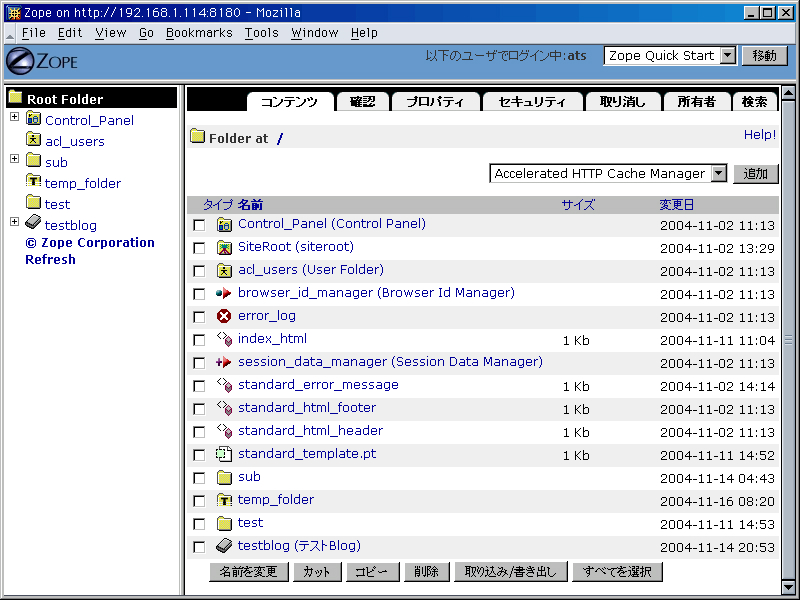Click the 取り込み/書き出し button

511,571
